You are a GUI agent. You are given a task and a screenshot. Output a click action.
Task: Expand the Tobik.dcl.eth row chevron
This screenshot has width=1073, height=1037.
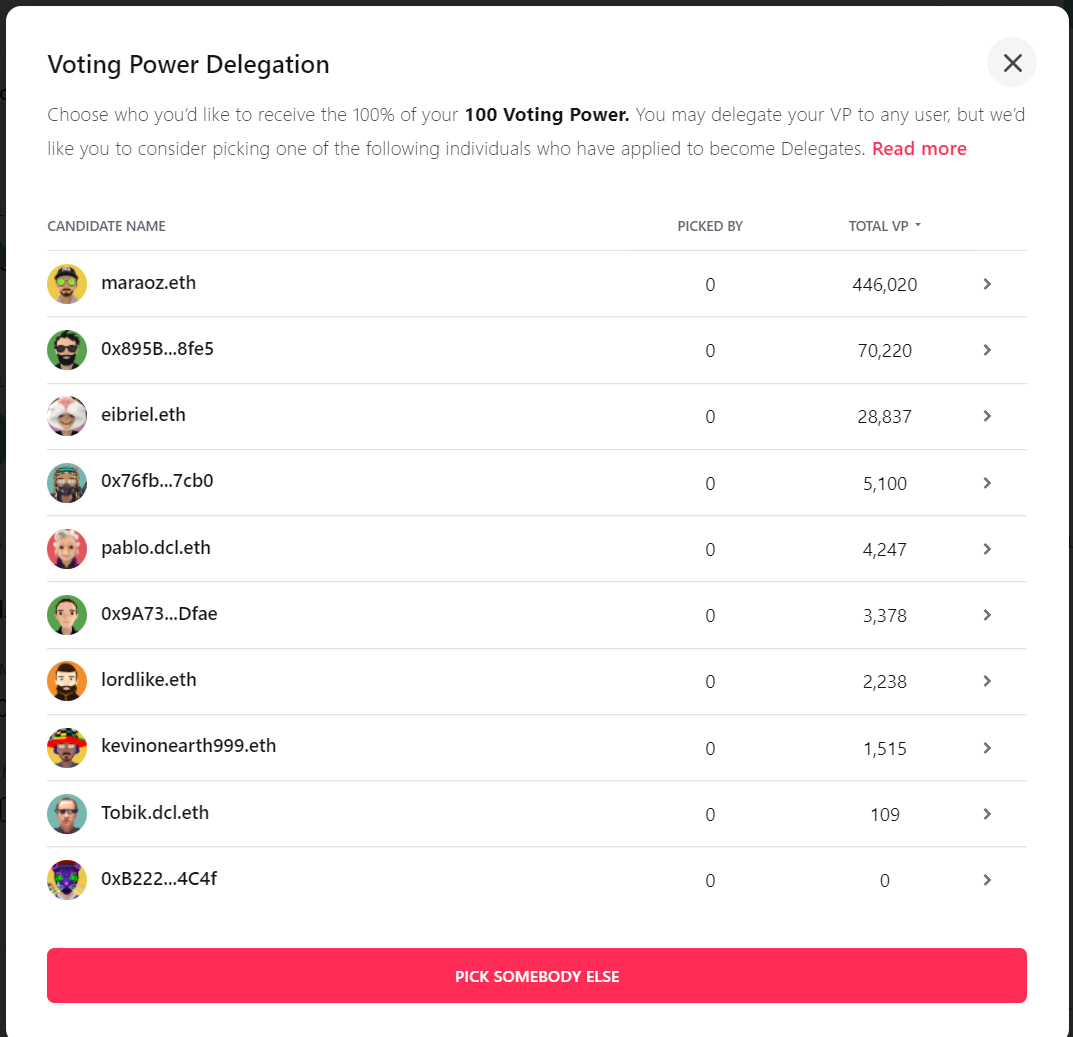point(987,814)
